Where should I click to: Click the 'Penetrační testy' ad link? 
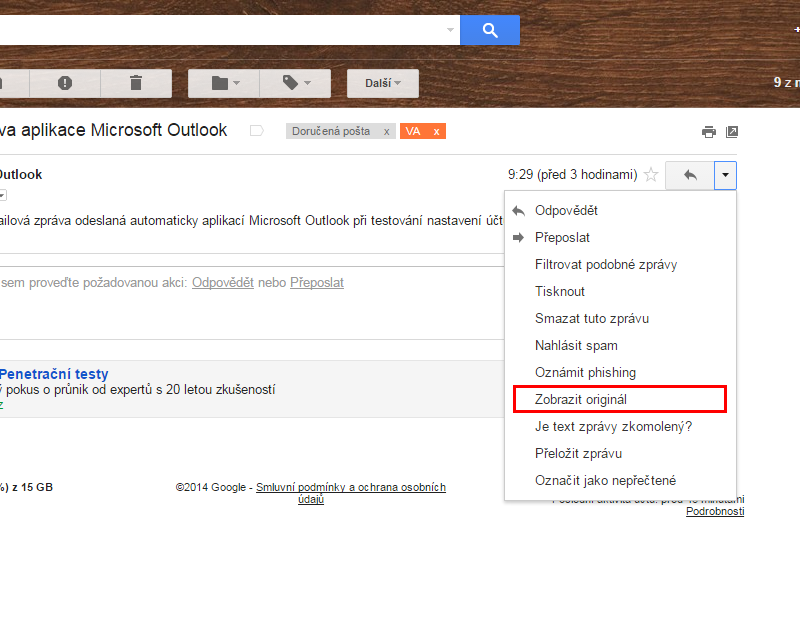(x=54, y=374)
